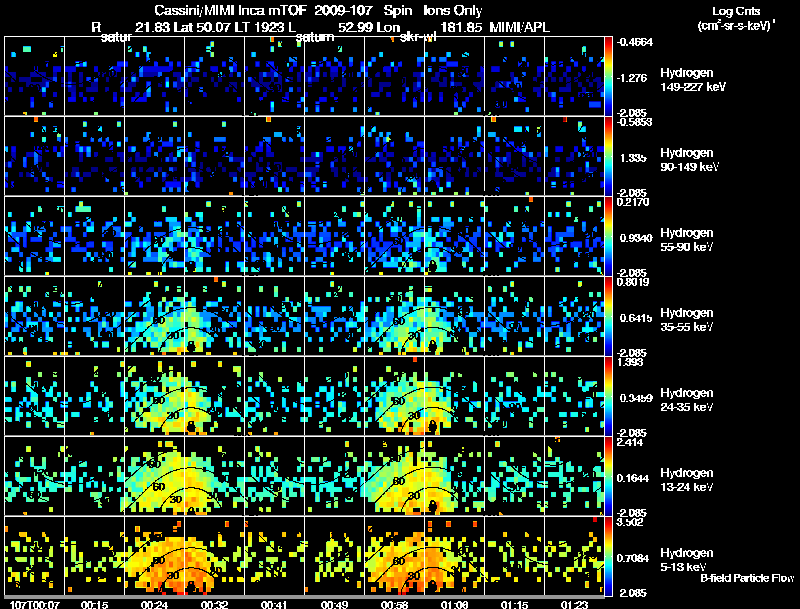Click the 'B-field Particle Flow' label
This screenshot has height=609, width=800.
point(747,578)
